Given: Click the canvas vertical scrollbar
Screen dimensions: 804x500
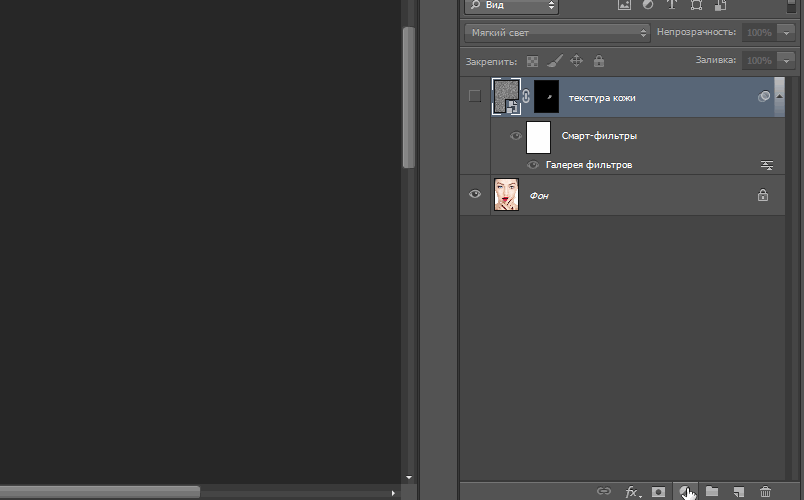Looking at the screenshot, I should pyautogui.click(x=408, y=100).
